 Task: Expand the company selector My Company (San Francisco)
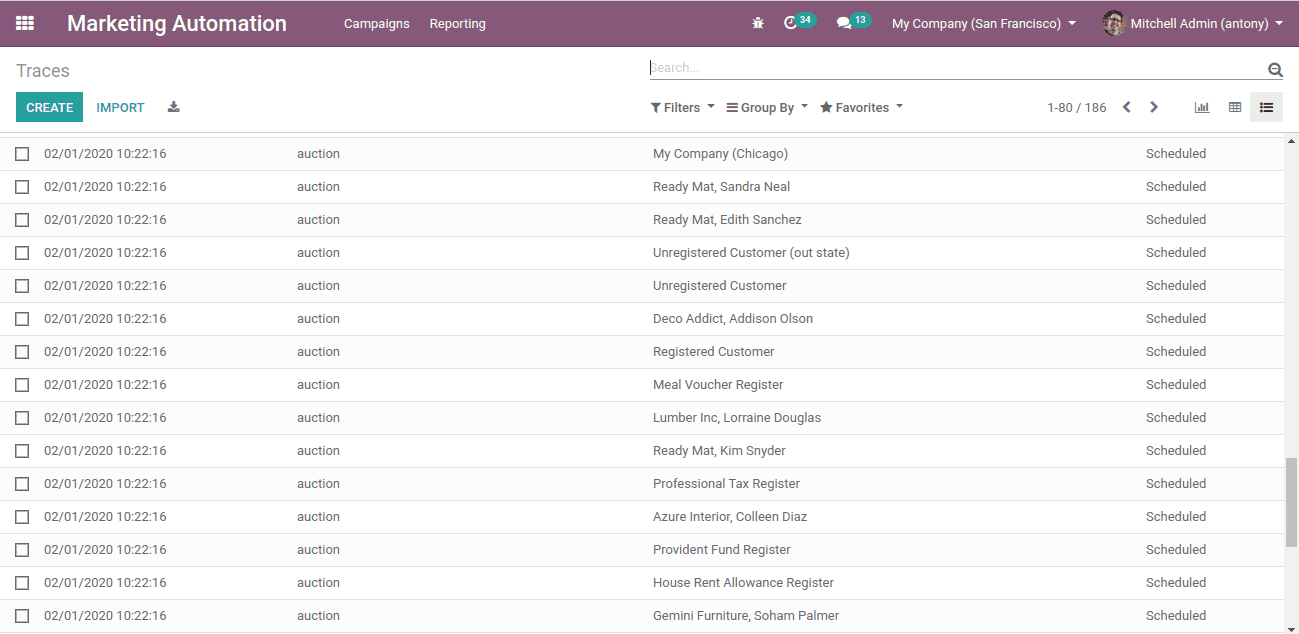[983, 23]
